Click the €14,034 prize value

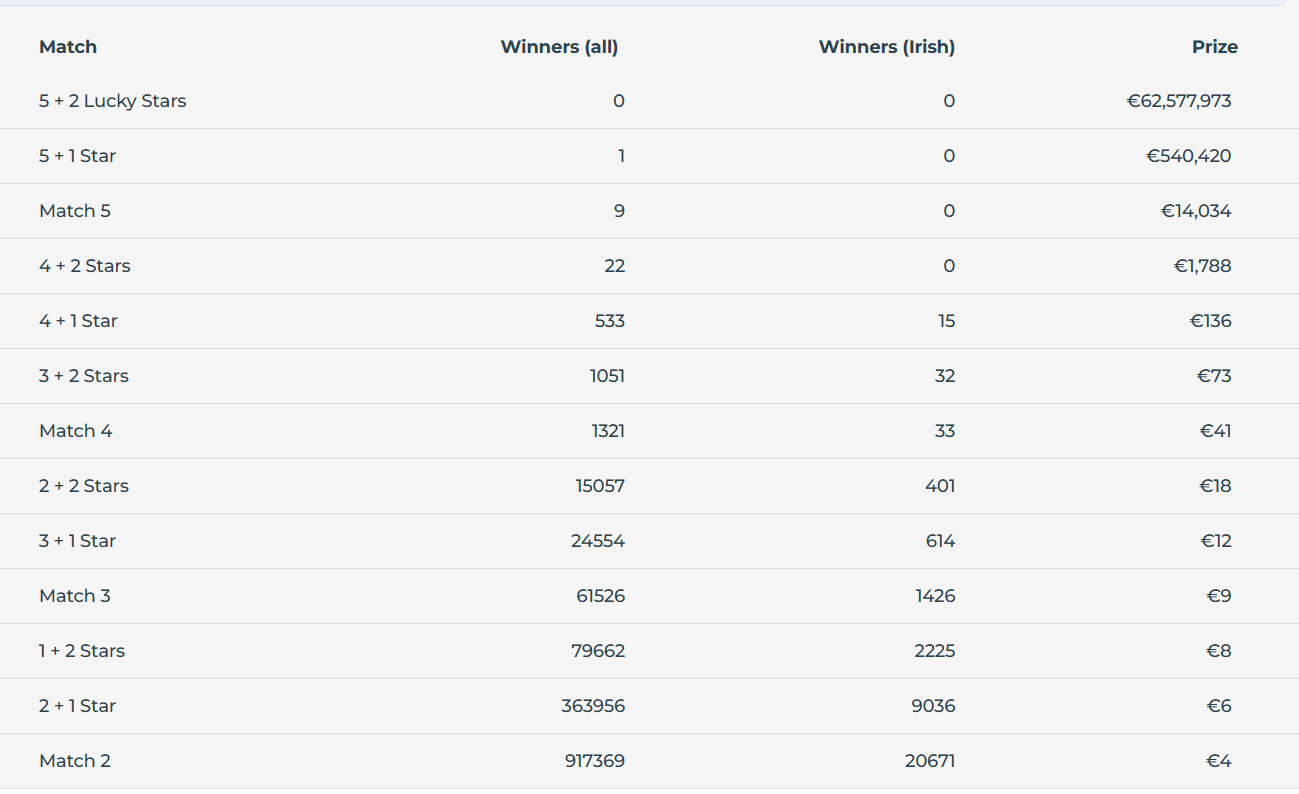1196,211
